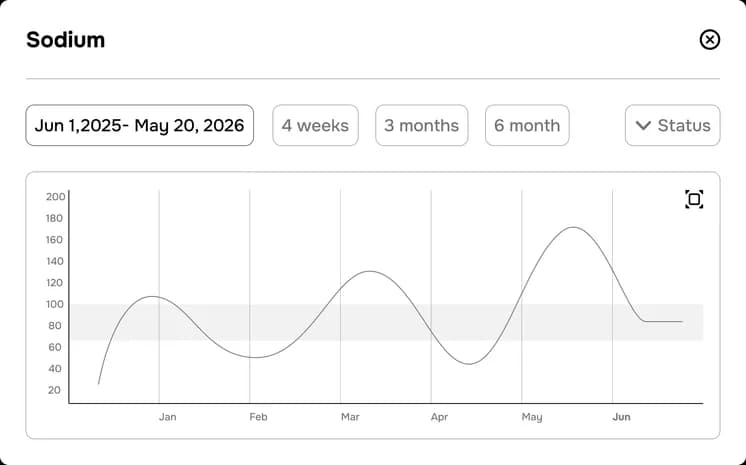Click the April trough on sodium curve
This screenshot has height=465, width=746.
point(470,364)
